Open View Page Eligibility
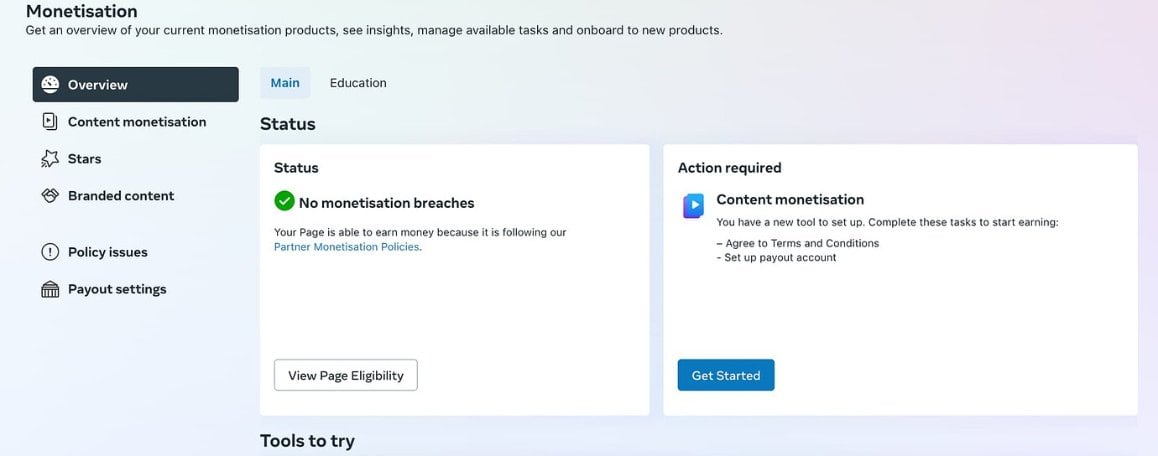 [346, 375]
